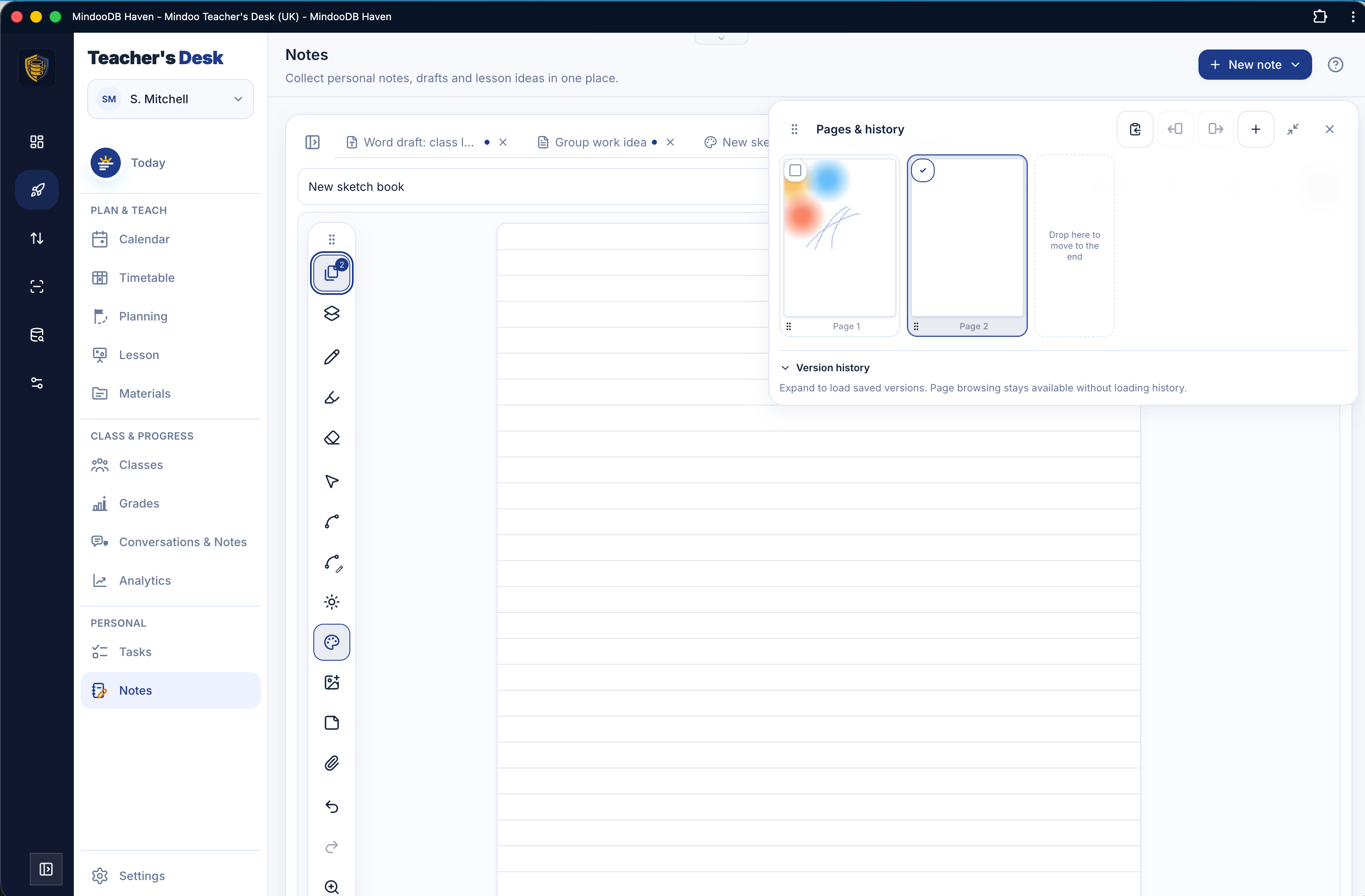
Task: Go to the Today view
Action: (x=170, y=163)
